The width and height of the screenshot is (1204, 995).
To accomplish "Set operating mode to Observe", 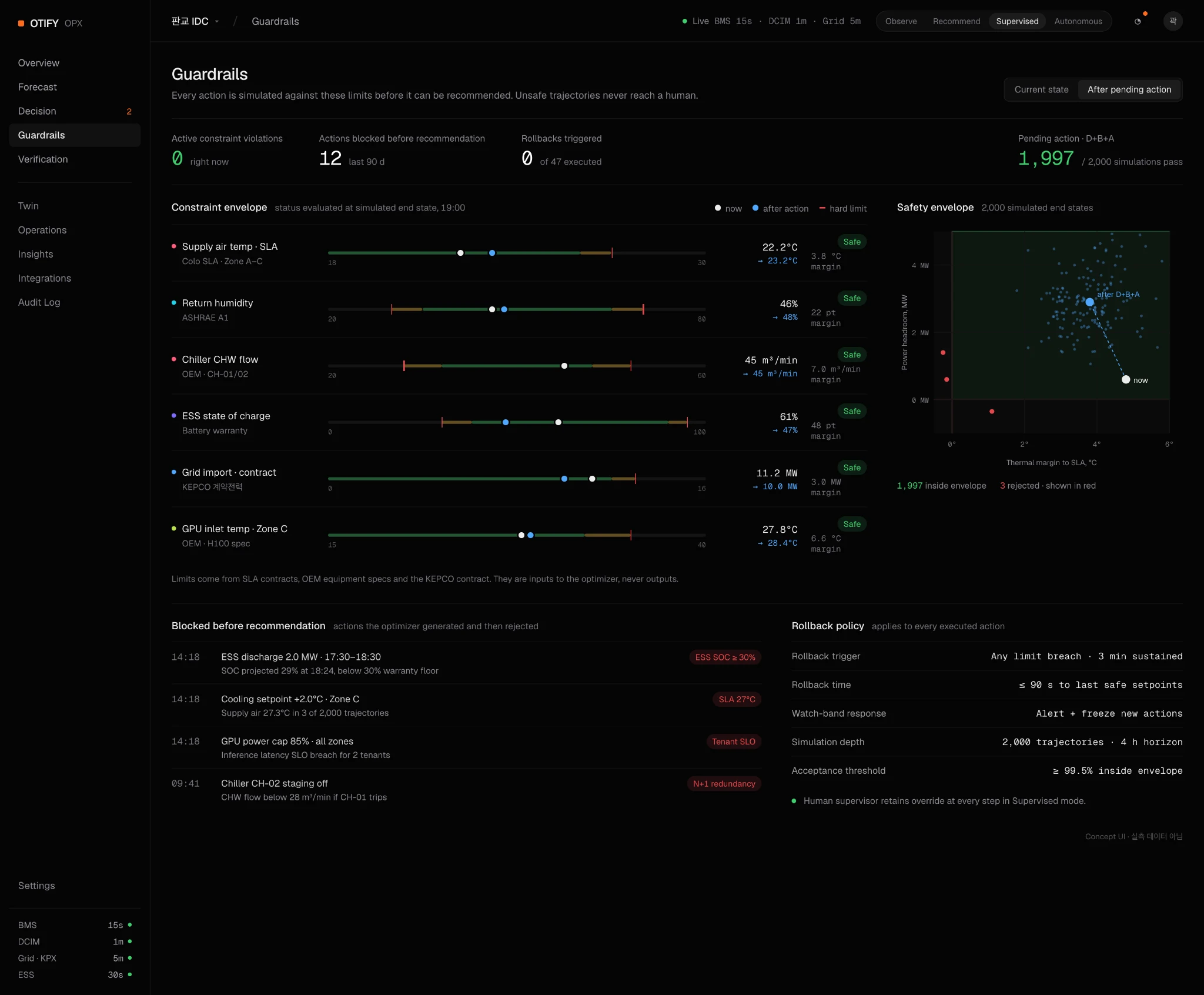I will coord(901,21).
